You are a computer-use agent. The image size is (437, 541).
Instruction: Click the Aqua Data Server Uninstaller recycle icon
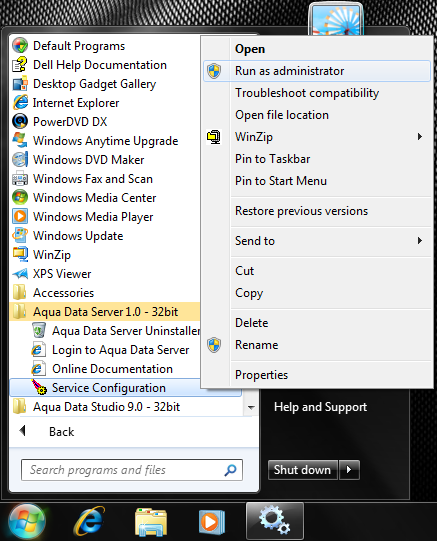tap(39, 330)
